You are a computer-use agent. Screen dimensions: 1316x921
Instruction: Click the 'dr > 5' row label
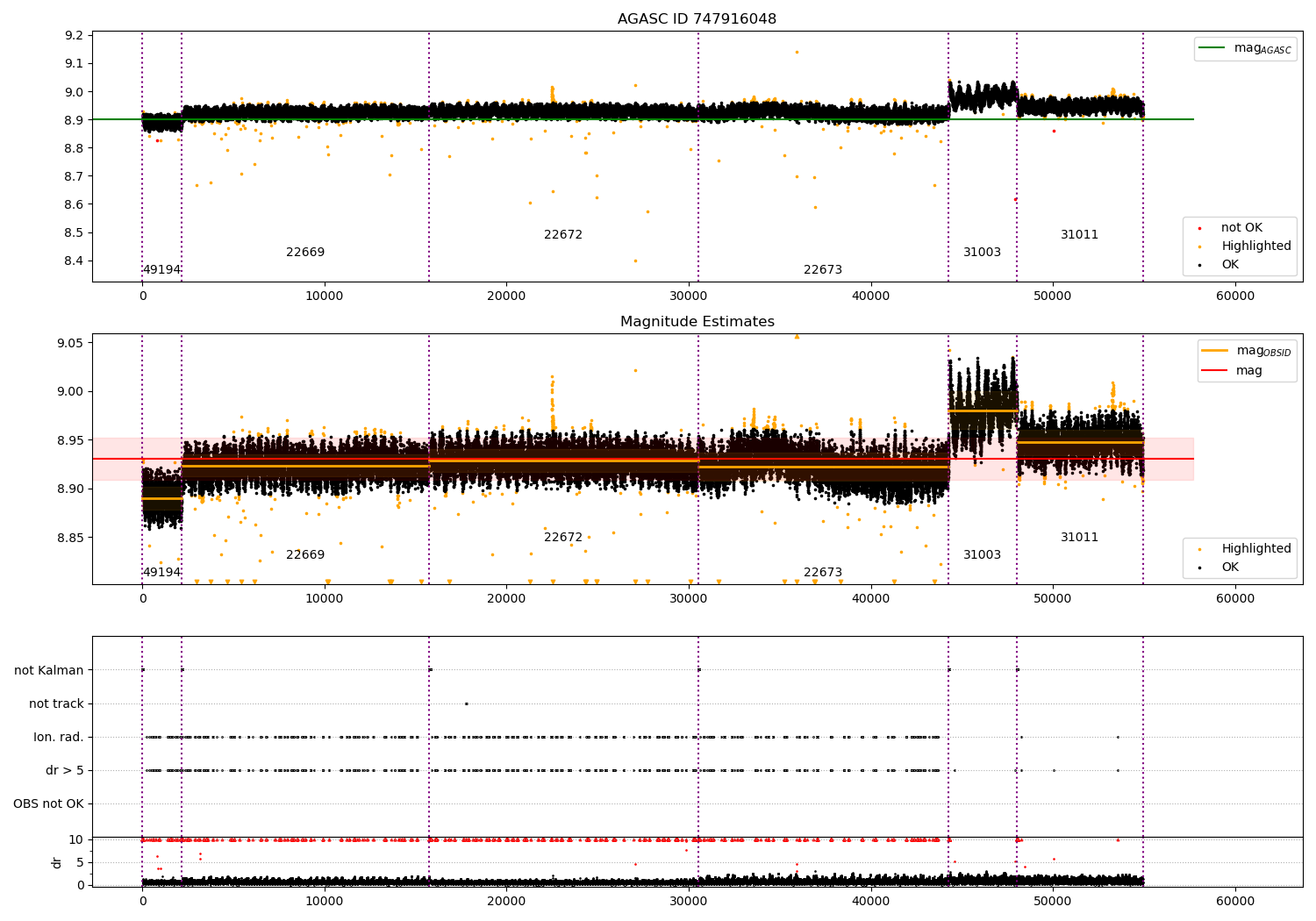pos(65,771)
